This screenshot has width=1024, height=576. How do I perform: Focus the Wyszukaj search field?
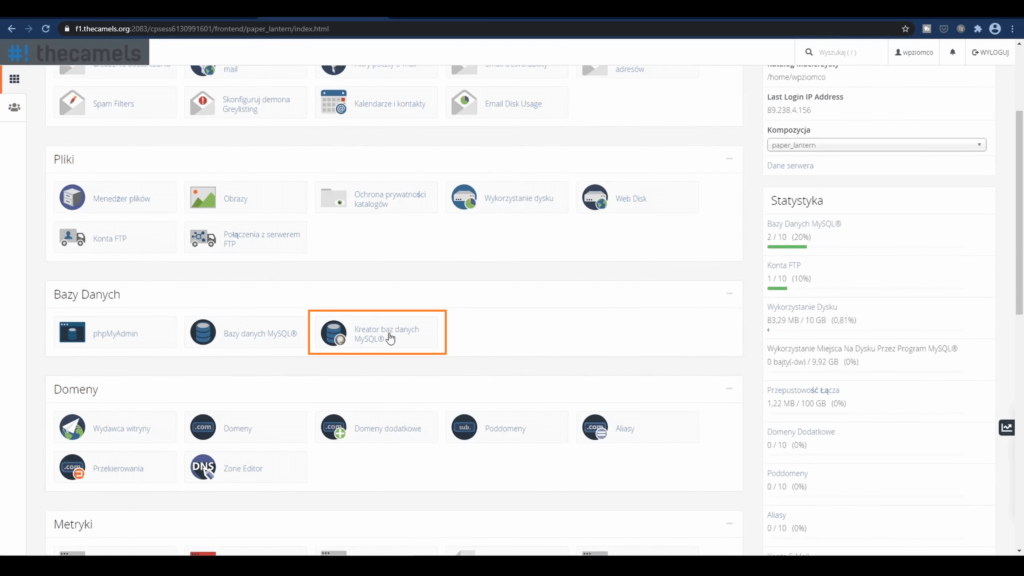pyautogui.click(x=845, y=52)
